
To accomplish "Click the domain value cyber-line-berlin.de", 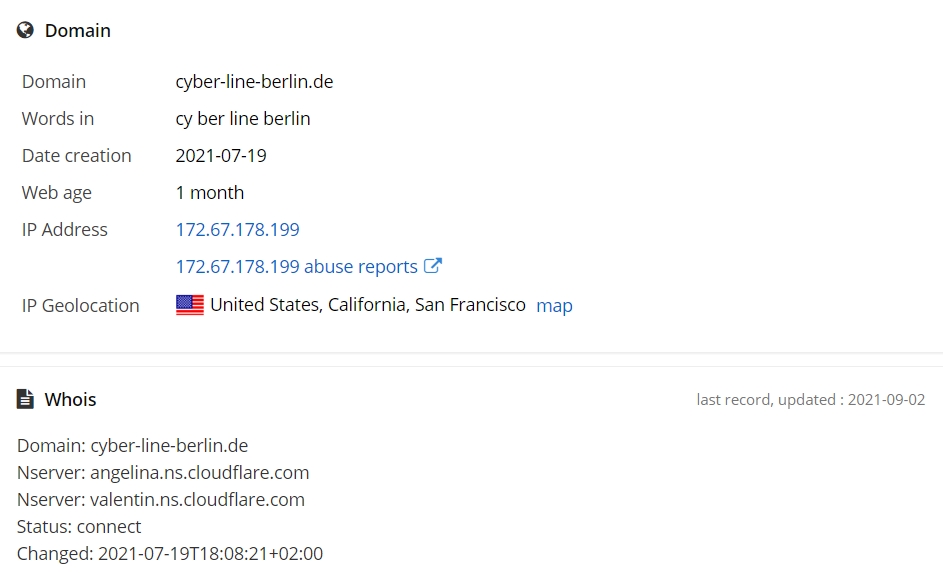I will [x=254, y=82].
